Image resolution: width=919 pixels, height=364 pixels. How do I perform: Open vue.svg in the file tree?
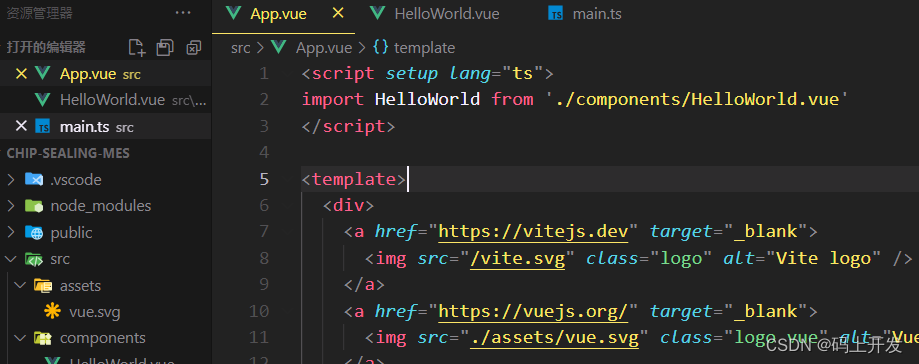coord(94,312)
